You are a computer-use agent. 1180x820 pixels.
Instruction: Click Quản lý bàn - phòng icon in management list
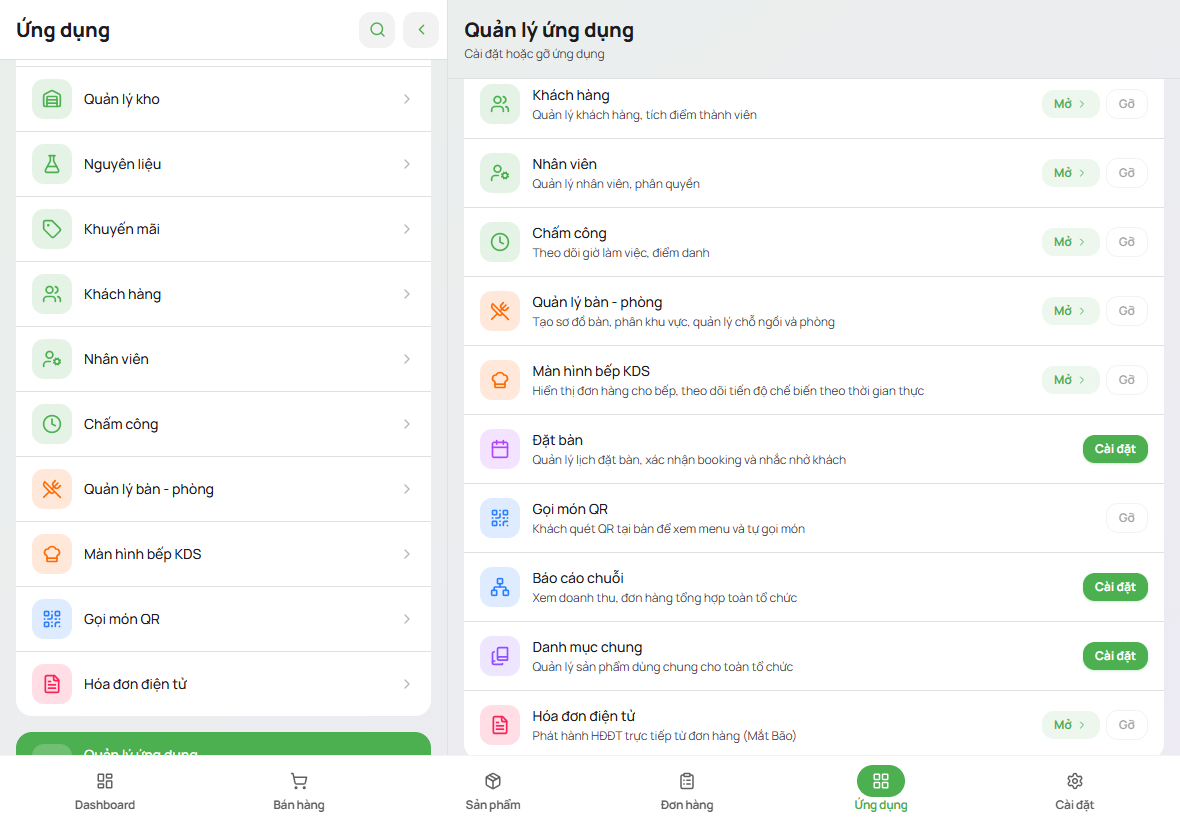click(x=500, y=311)
